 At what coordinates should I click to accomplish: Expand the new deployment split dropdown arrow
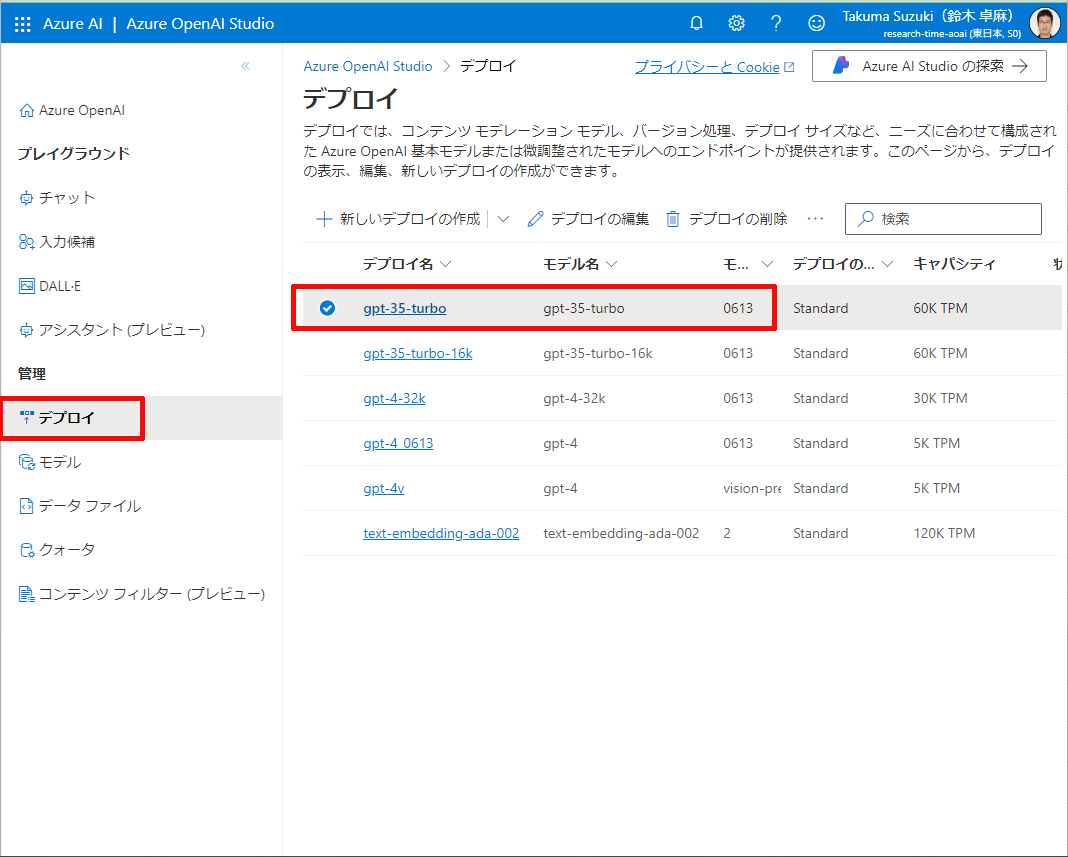click(503, 219)
